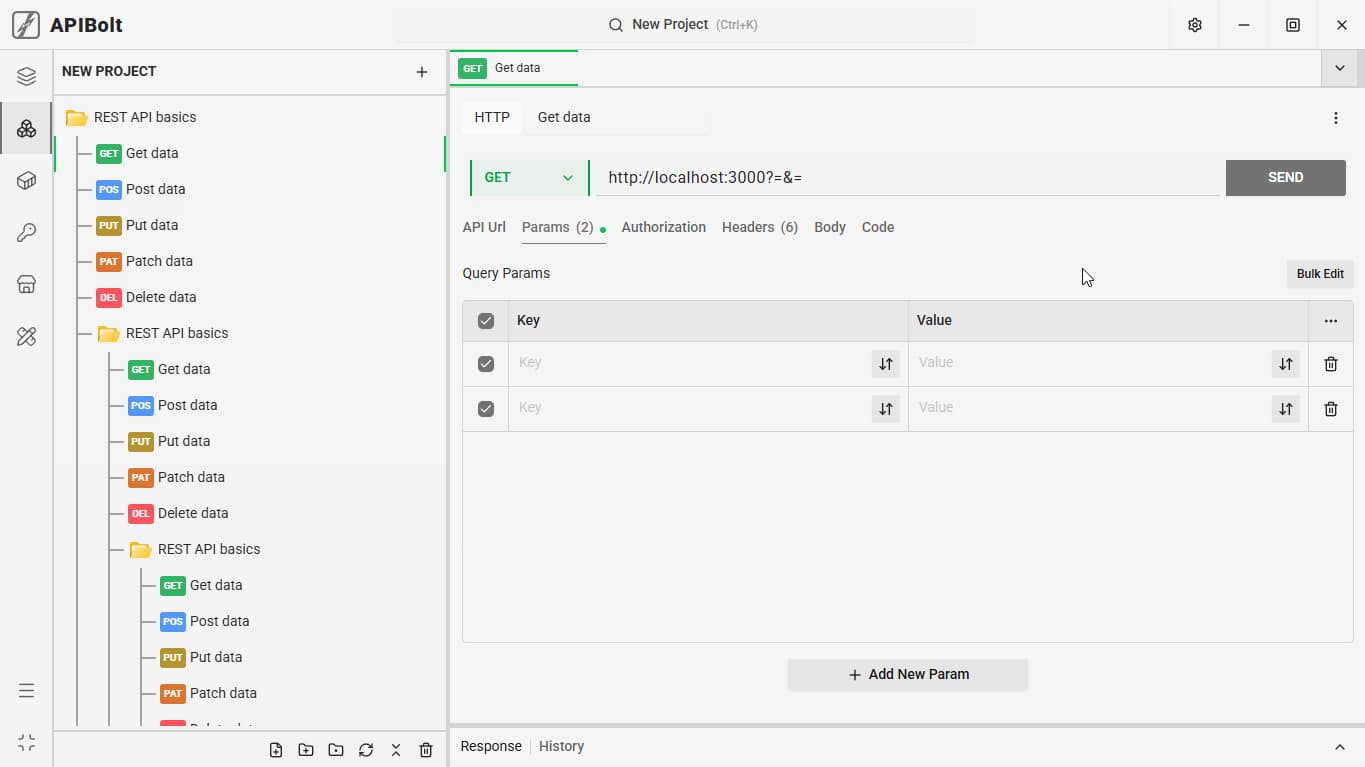
Task: Toggle the select-all params header checkbox
Action: pyautogui.click(x=486, y=321)
